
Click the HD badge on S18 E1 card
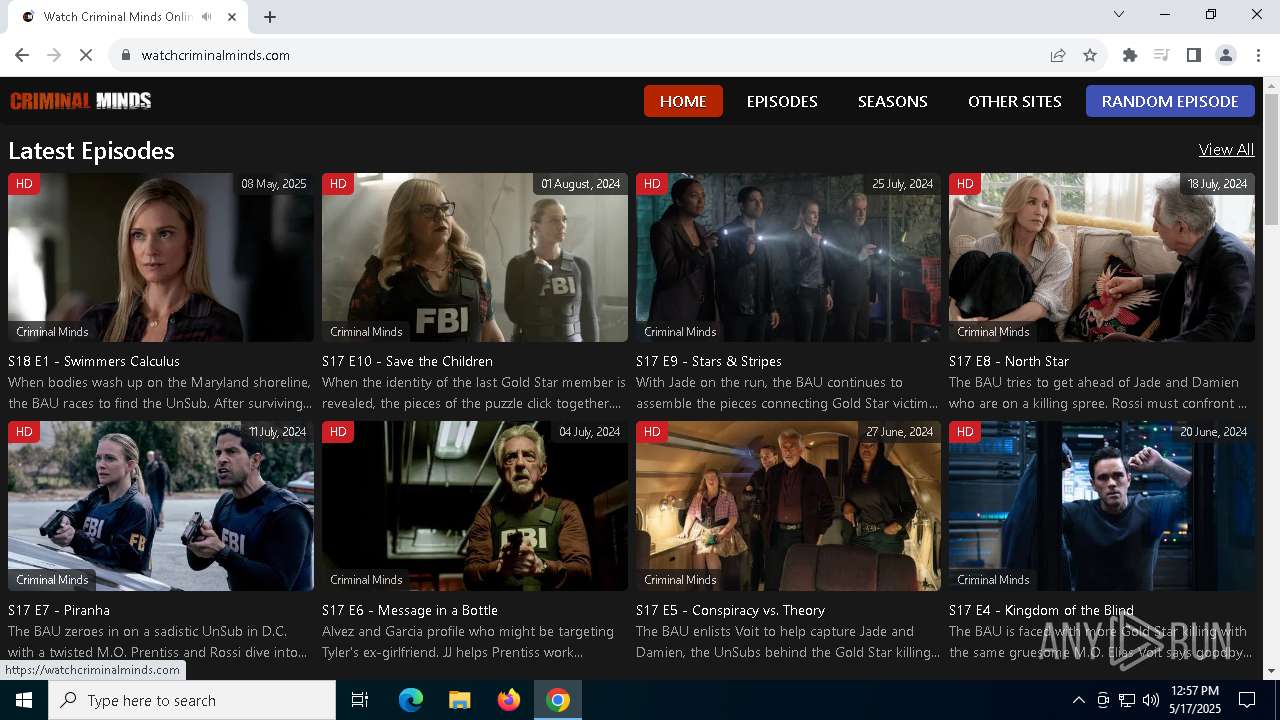tap(24, 184)
